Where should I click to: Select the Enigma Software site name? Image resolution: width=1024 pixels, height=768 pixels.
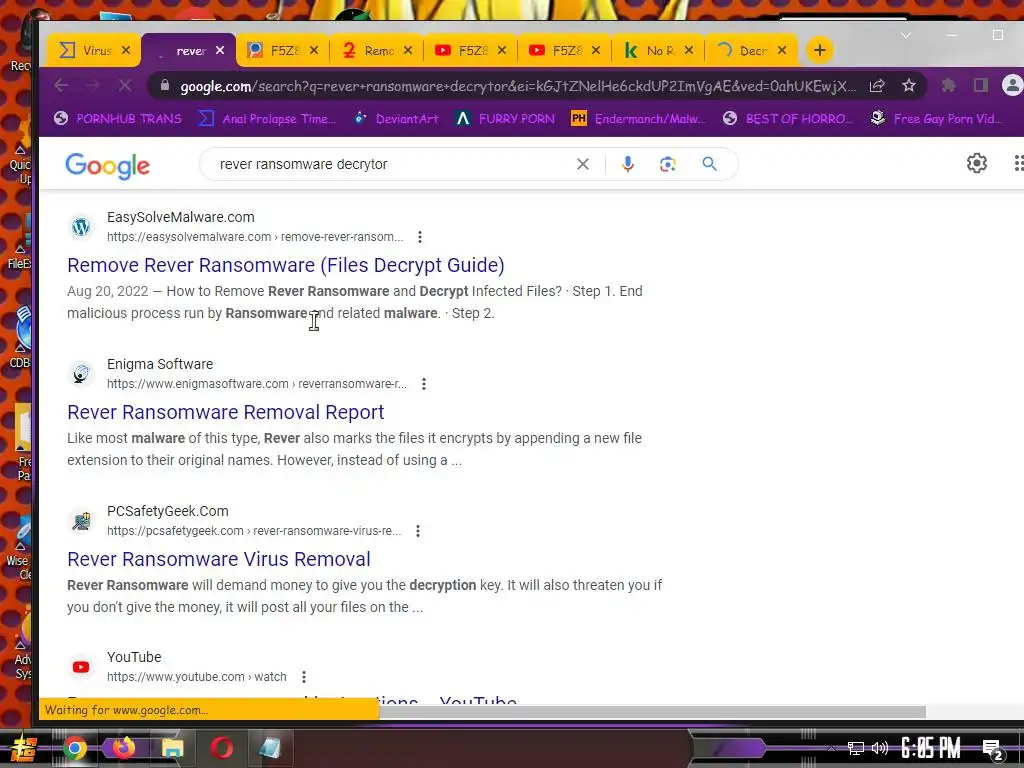pos(160,364)
